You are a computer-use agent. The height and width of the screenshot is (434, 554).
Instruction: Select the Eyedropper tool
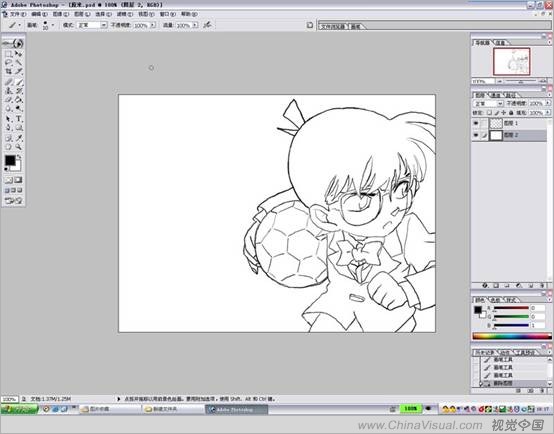tap(18, 138)
